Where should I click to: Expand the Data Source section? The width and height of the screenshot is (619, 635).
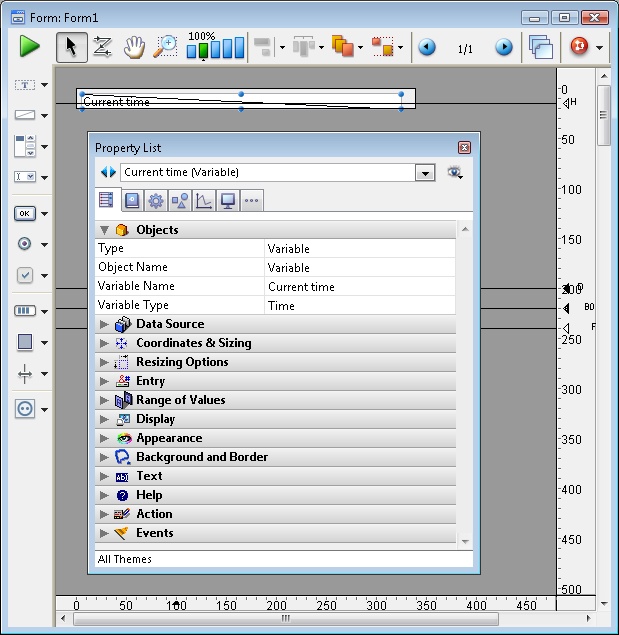104,324
